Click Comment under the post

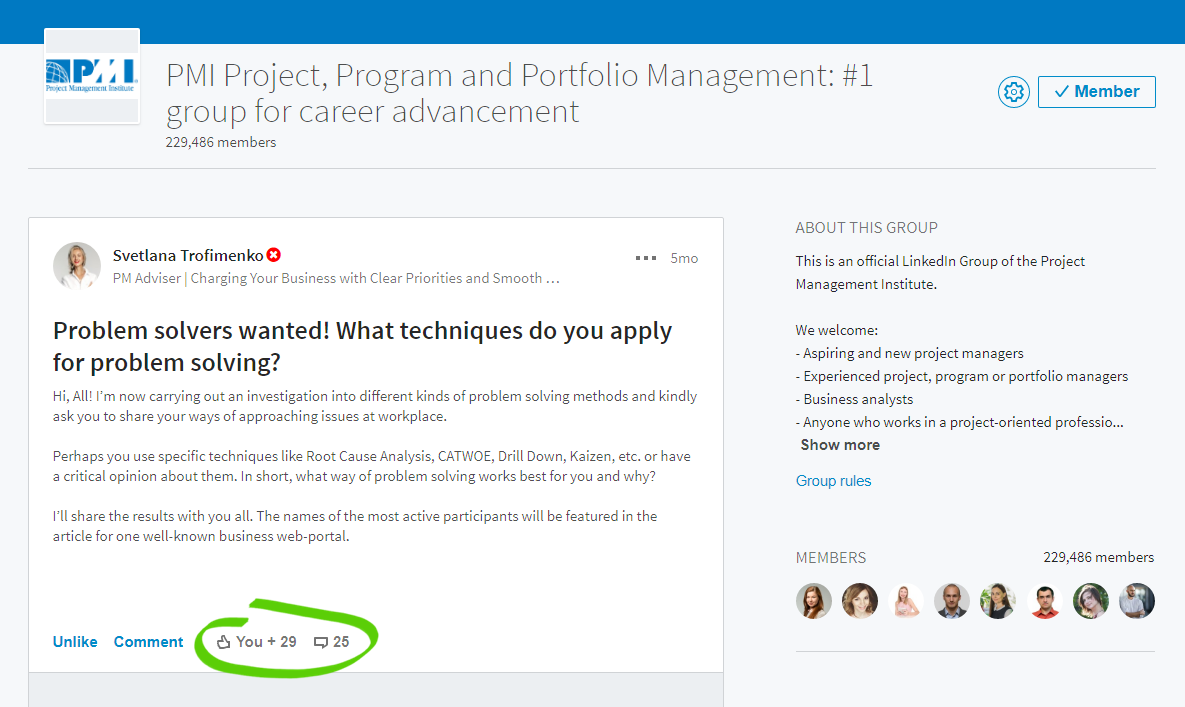pos(148,642)
